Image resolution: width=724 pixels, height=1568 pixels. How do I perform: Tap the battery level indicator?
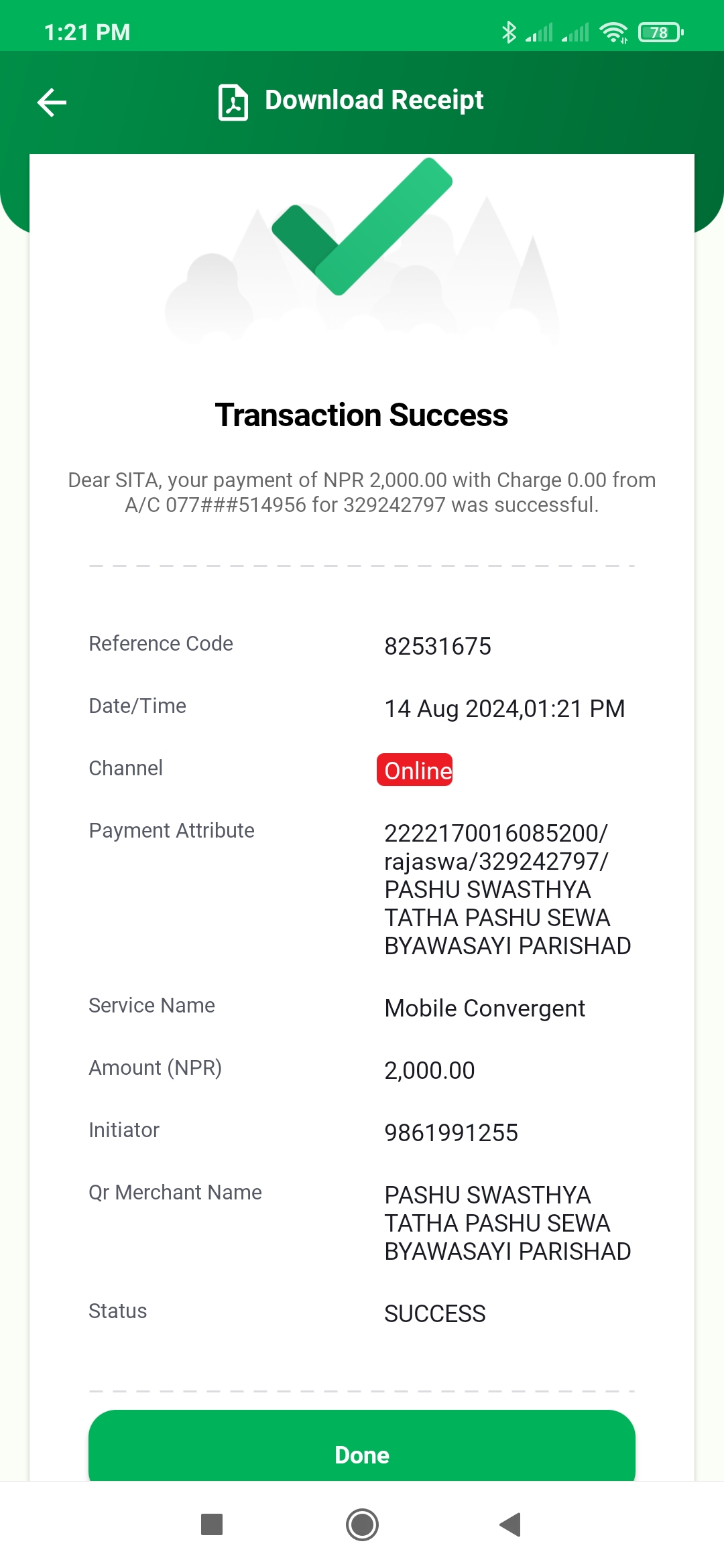pyautogui.click(x=661, y=32)
